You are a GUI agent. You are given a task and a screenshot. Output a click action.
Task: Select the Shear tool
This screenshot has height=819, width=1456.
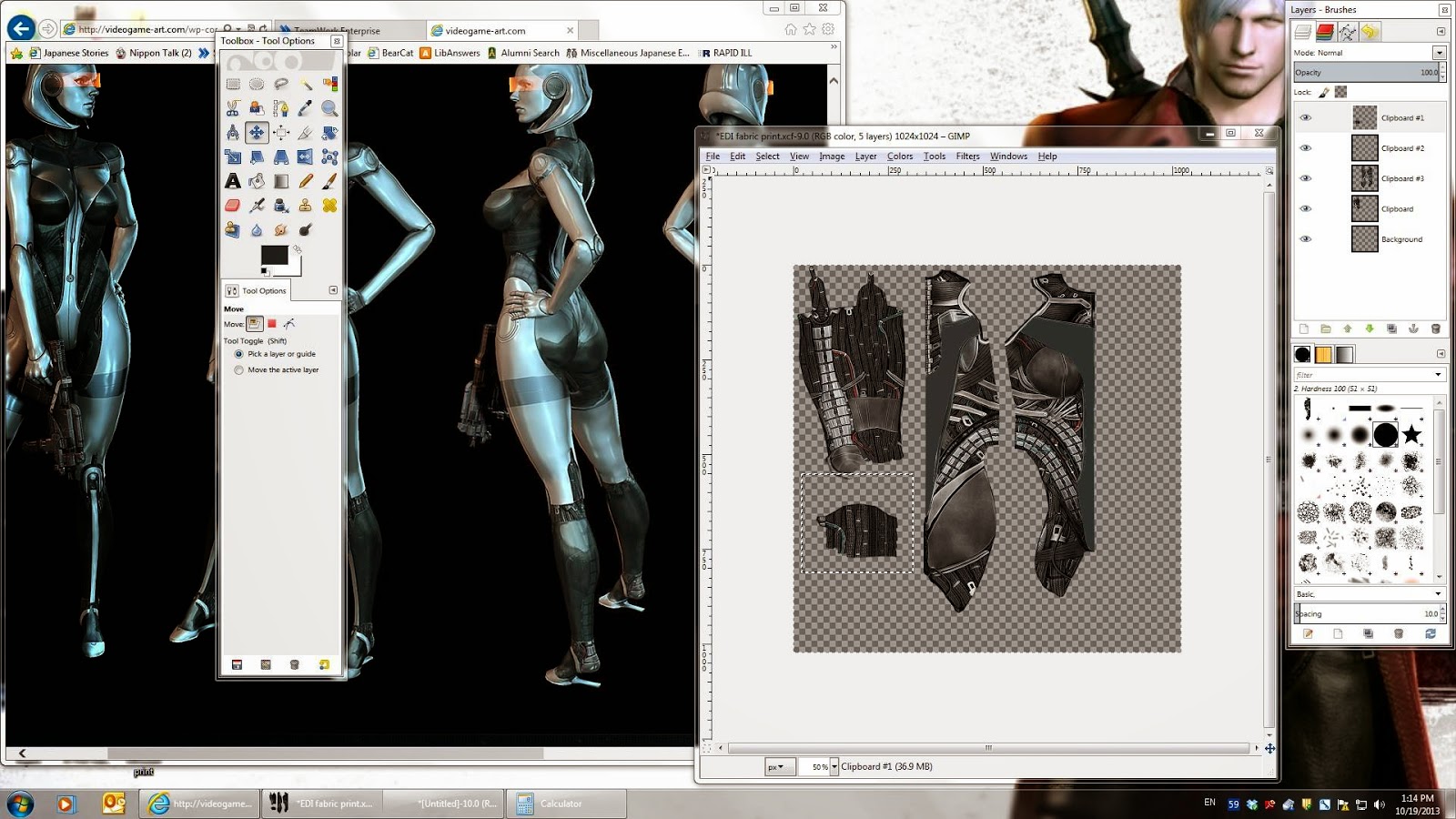point(258,157)
